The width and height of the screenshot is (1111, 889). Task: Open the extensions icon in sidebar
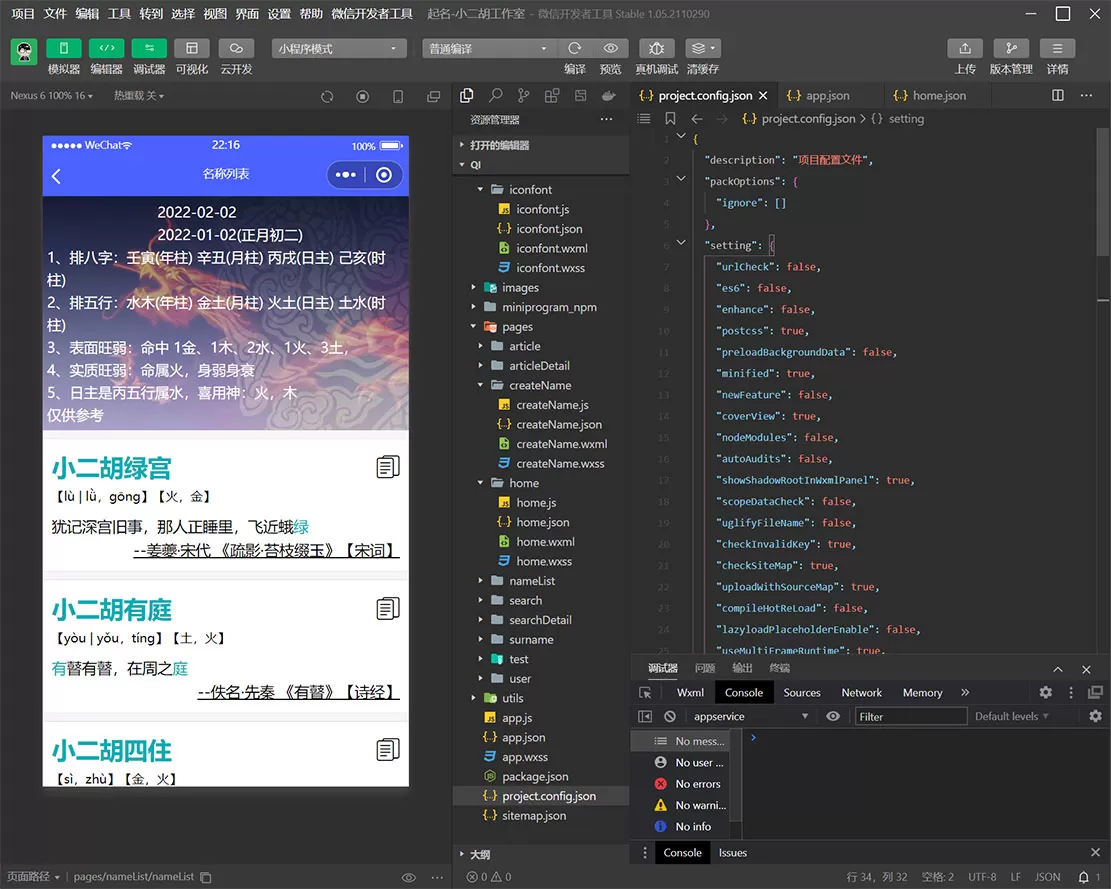[552, 95]
